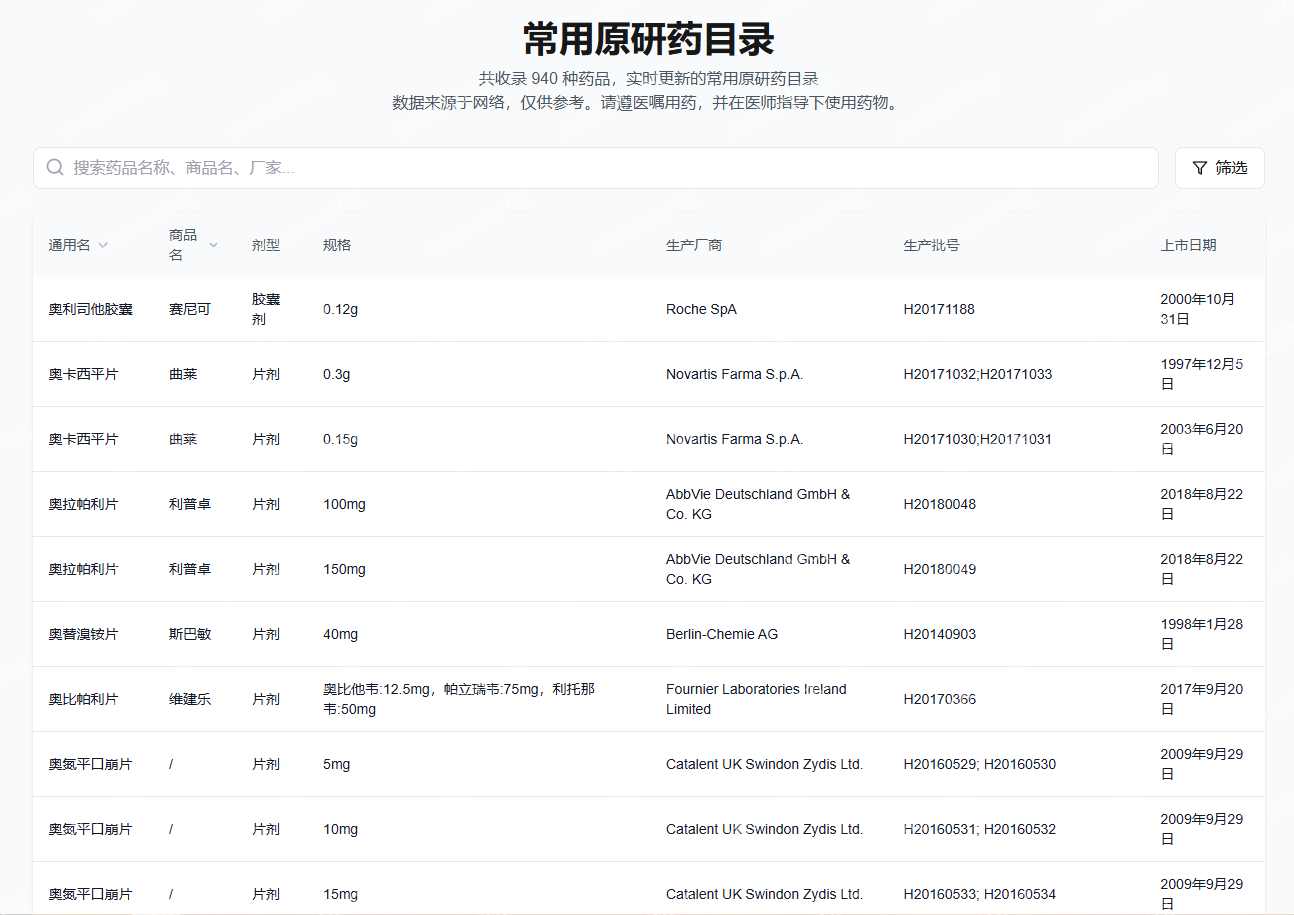Click the magnifier icon in the search bar
This screenshot has height=915, width=1294.
tap(55, 167)
